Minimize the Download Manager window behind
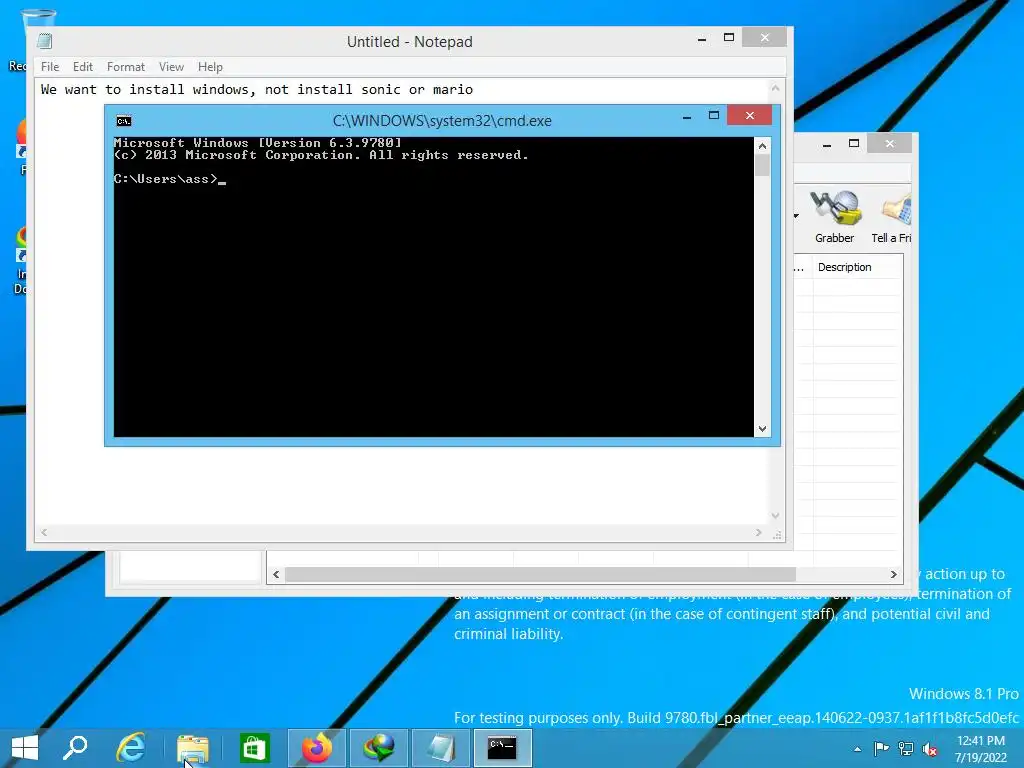Screen dimensions: 1024x768 click(x=827, y=145)
